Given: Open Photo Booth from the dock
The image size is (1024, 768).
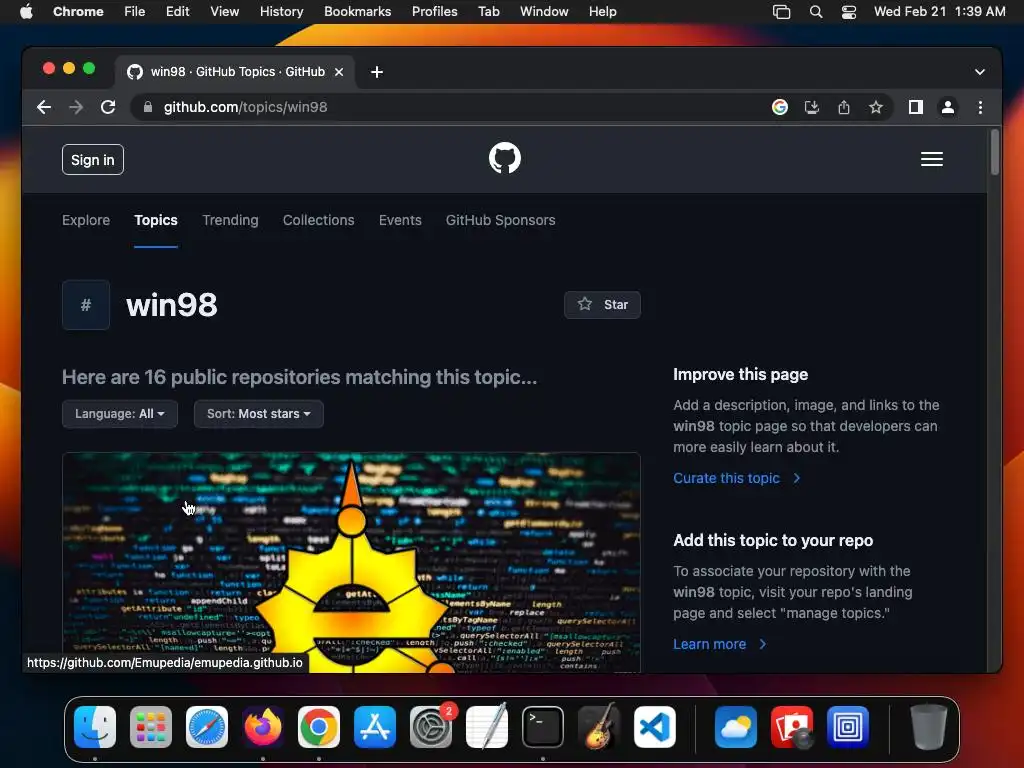Looking at the screenshot, I should [792, 727].
